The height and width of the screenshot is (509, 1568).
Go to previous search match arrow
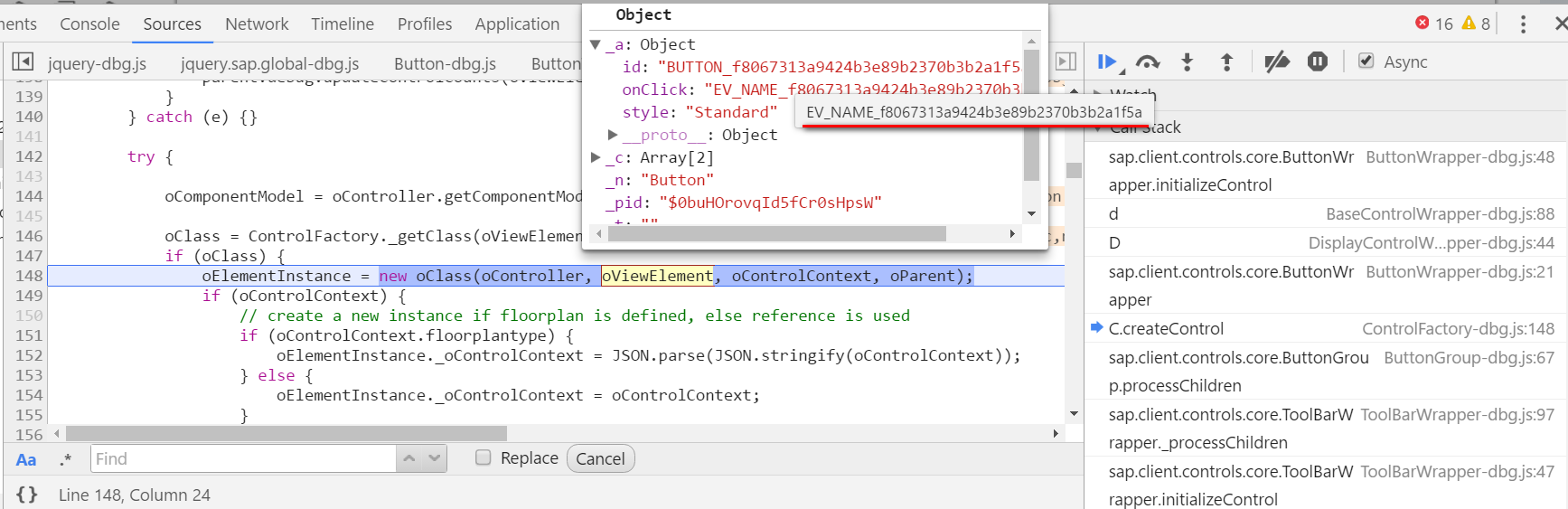[x=409, y=458]
